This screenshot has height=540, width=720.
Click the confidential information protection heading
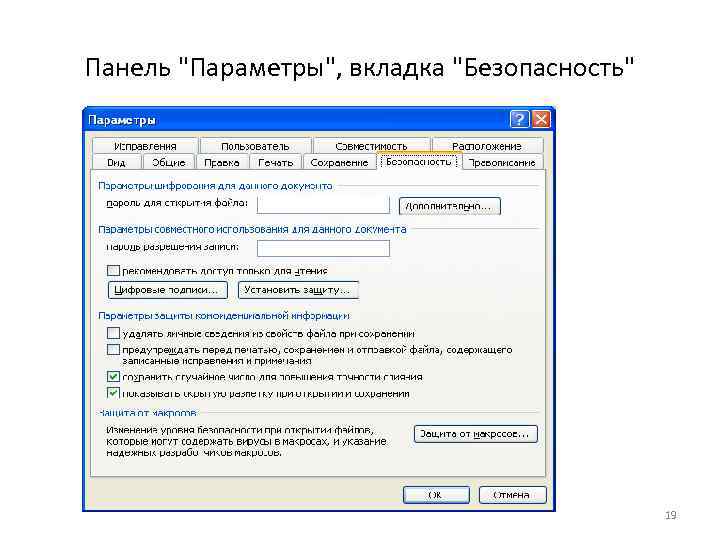(x=224, y=316)
